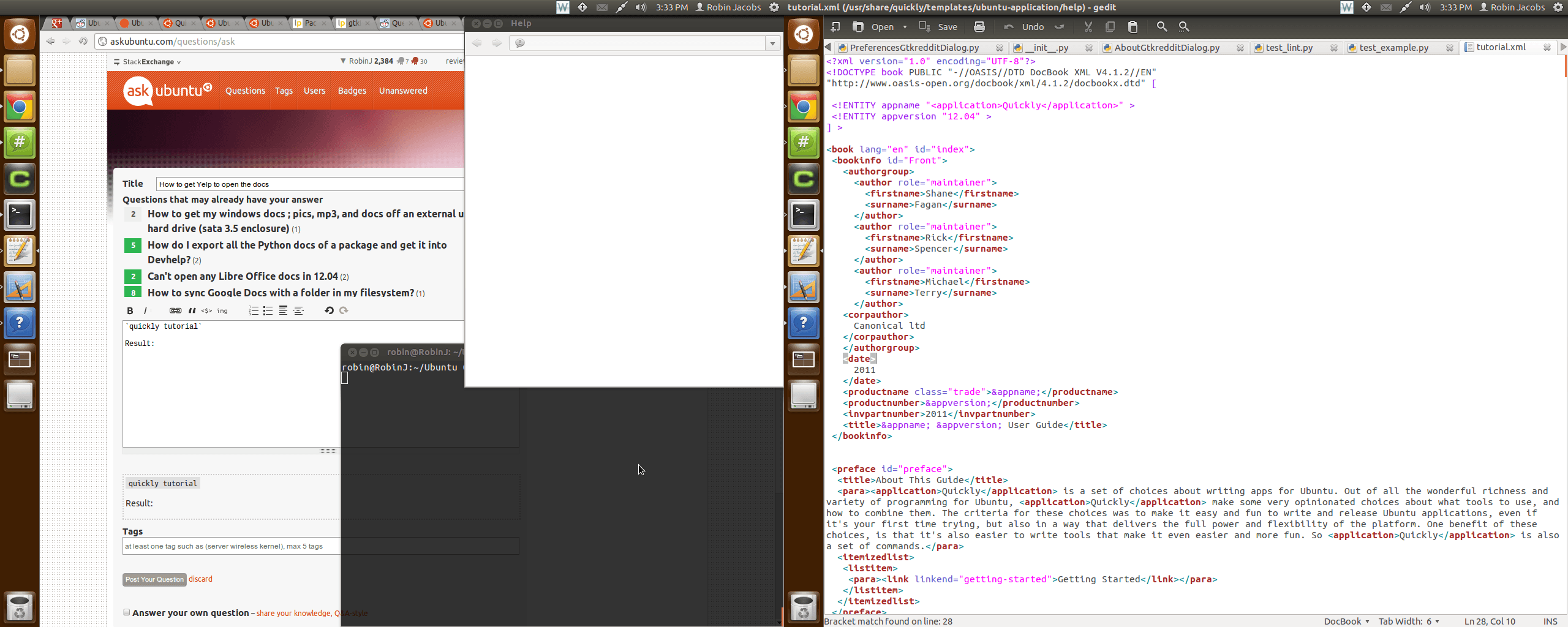The image size is (1568, 627).
Task: Open gedit's Find and Replace tool
Action: coord(1184,27)
